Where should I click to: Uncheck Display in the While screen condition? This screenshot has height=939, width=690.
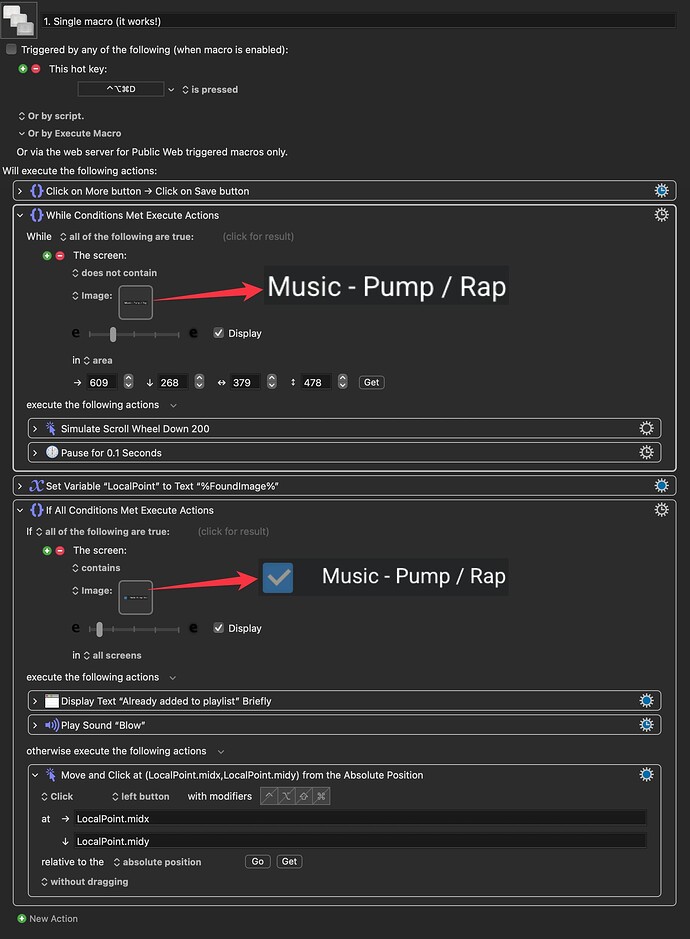point(219,334)
